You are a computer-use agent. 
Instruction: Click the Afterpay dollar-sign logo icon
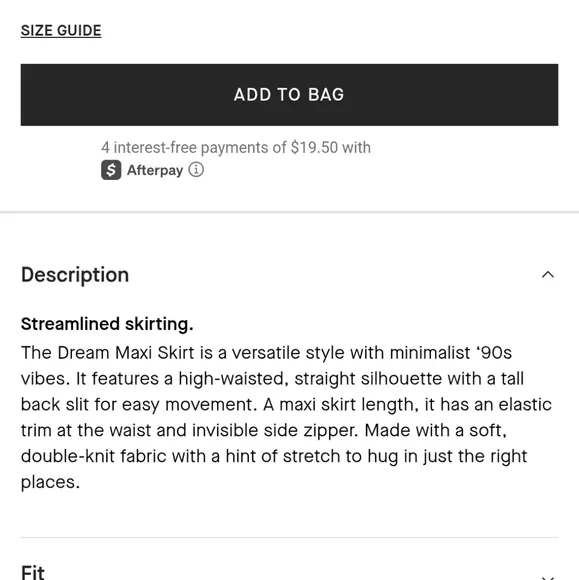coord(111,170)
